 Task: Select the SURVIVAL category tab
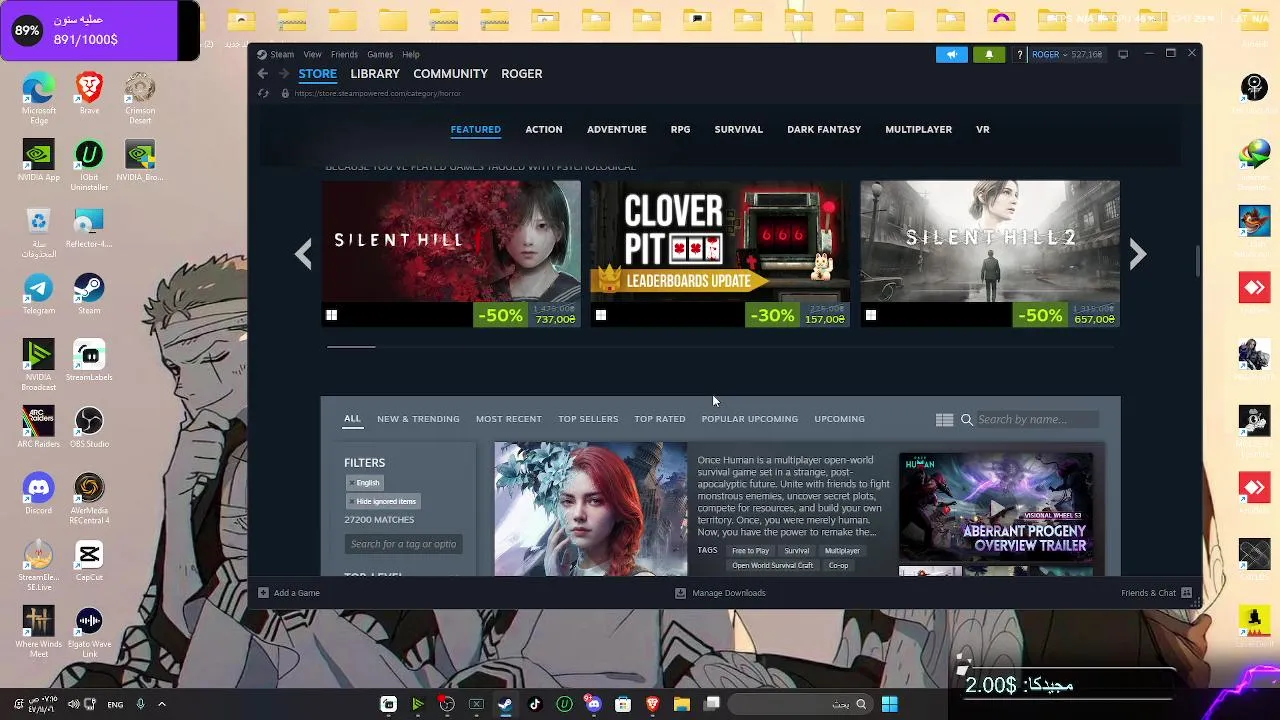[739, 129]
